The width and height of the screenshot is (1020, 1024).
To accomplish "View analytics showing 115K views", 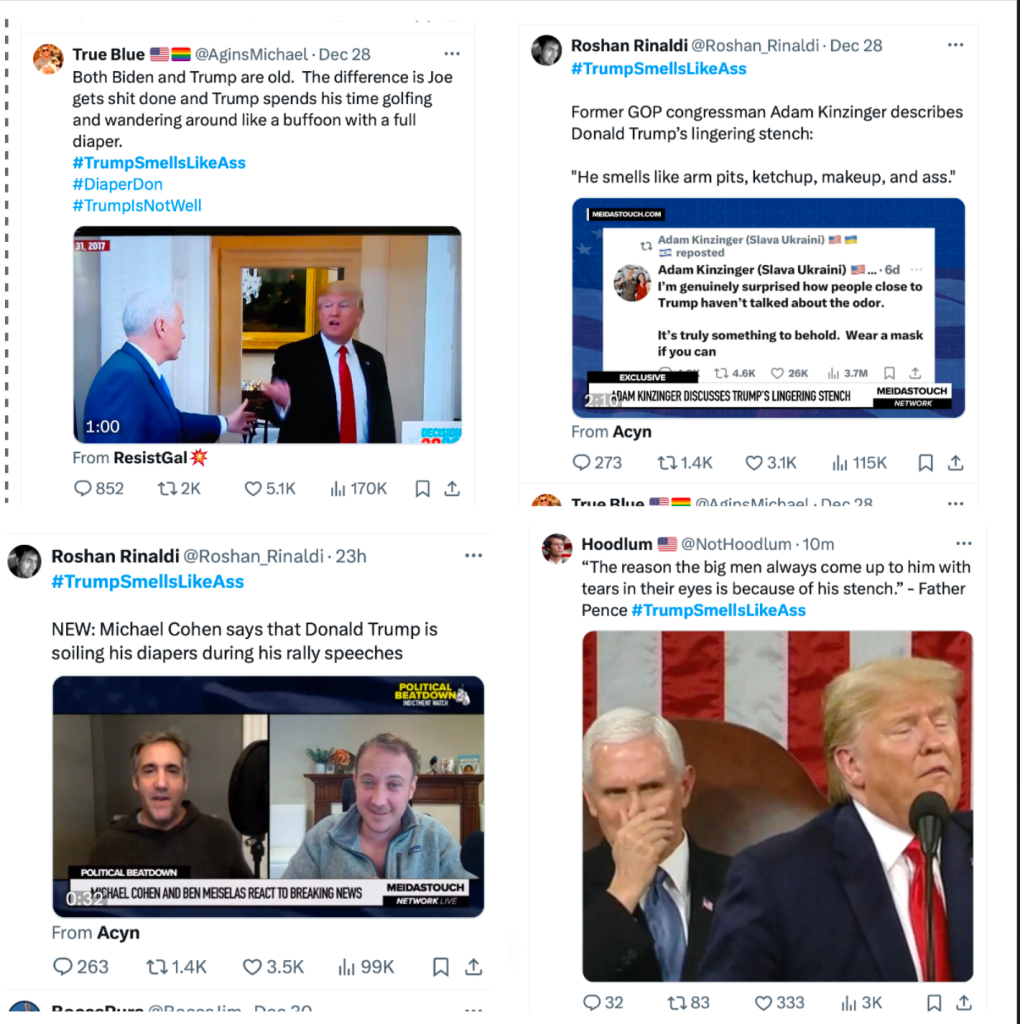I will click(x=859, y=463).
